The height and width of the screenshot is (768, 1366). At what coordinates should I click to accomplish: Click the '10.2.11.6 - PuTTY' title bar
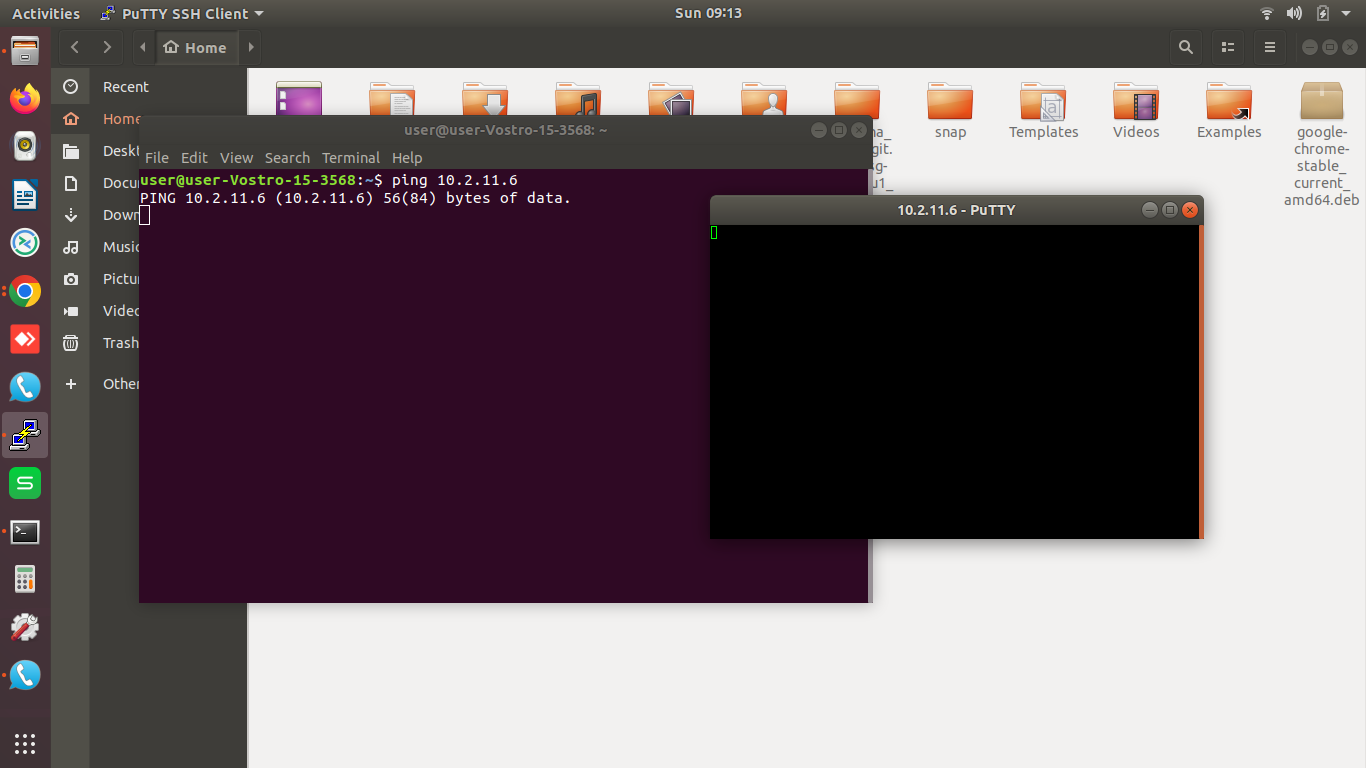point(956,210)
